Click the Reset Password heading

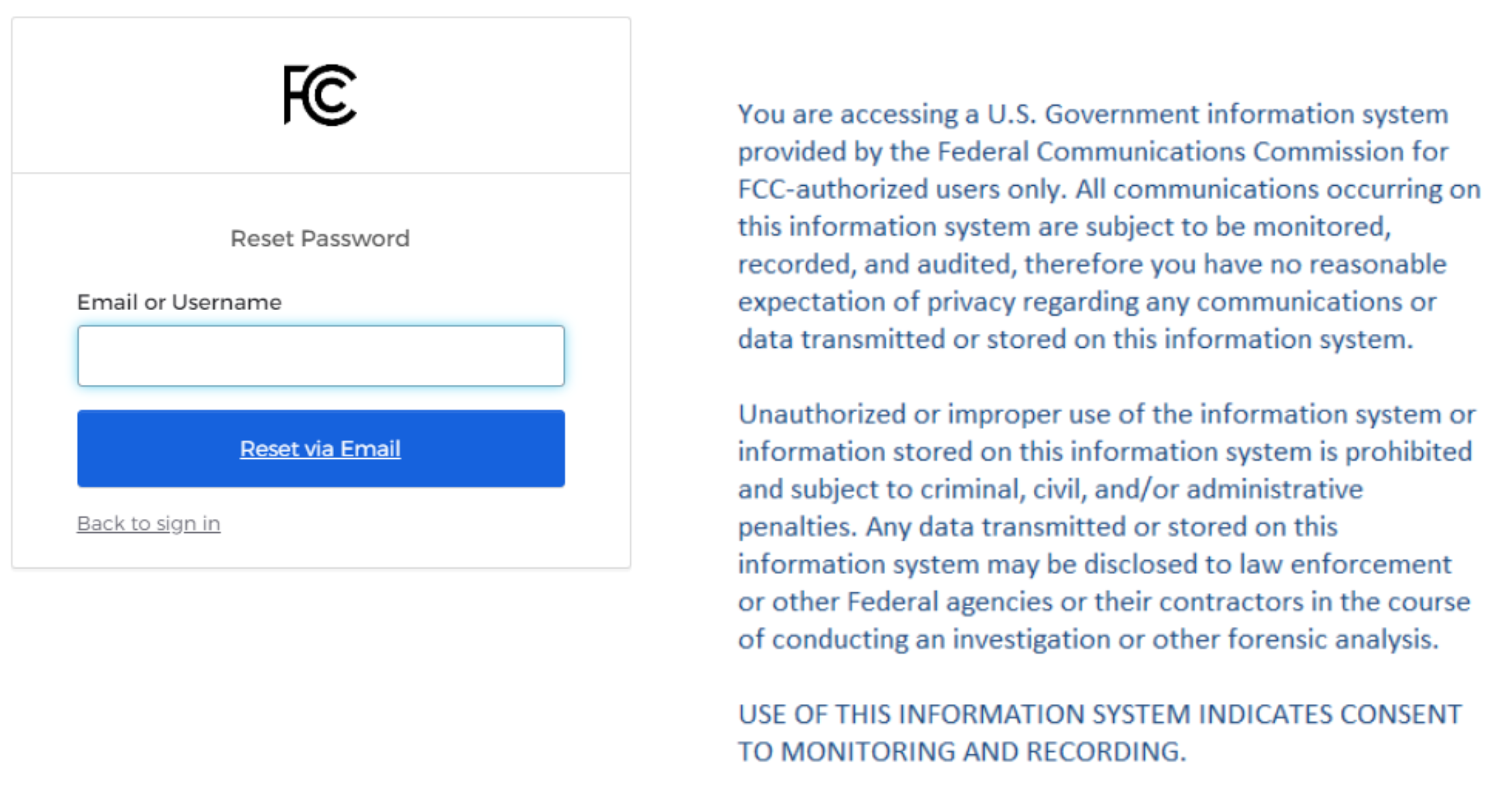(320, 239)
